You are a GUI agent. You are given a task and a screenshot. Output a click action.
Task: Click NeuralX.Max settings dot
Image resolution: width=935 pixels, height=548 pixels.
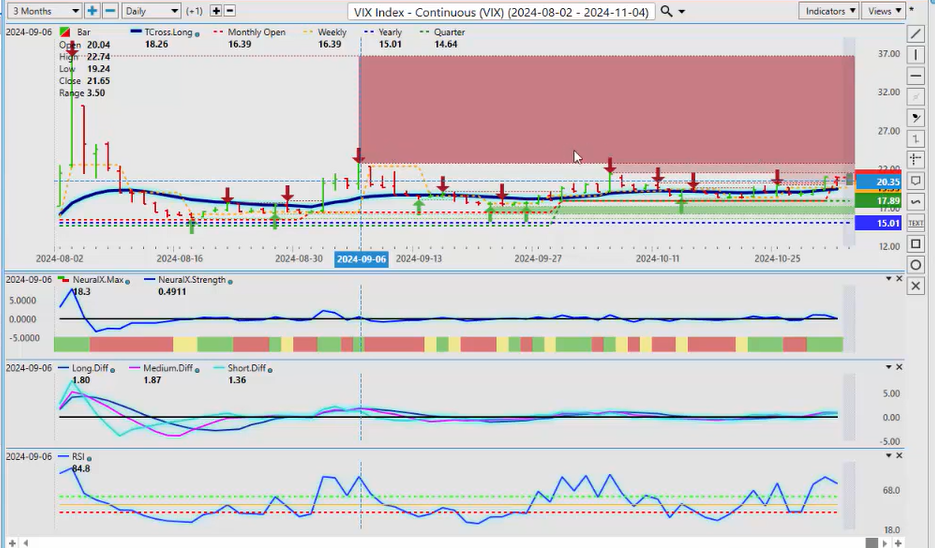[127, 281]
